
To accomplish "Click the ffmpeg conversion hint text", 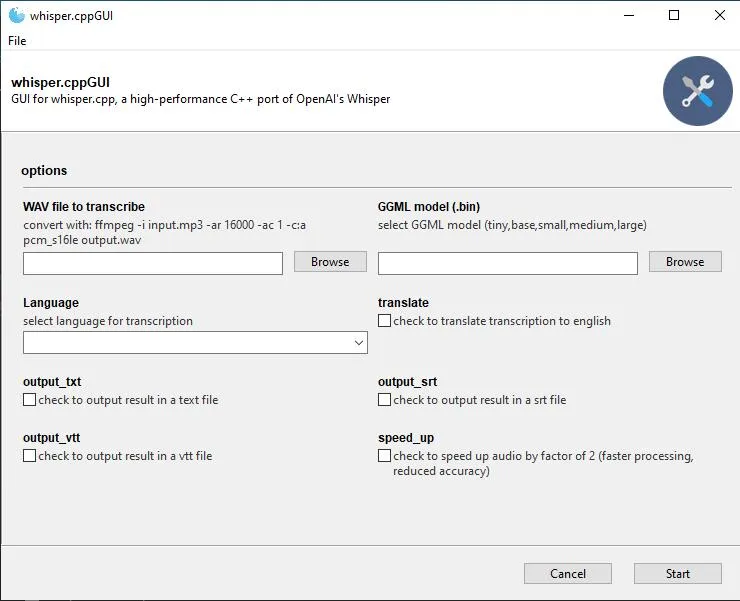I will point(165,232).
